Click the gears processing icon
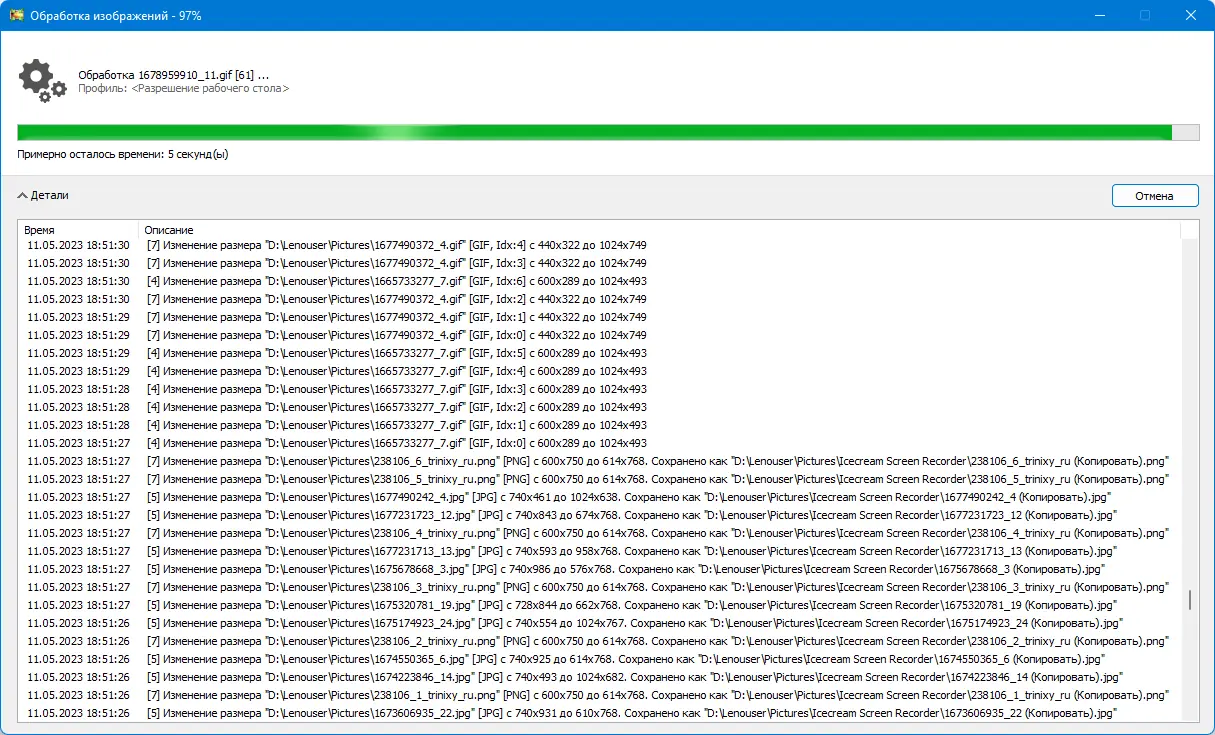 pos(42,81)
